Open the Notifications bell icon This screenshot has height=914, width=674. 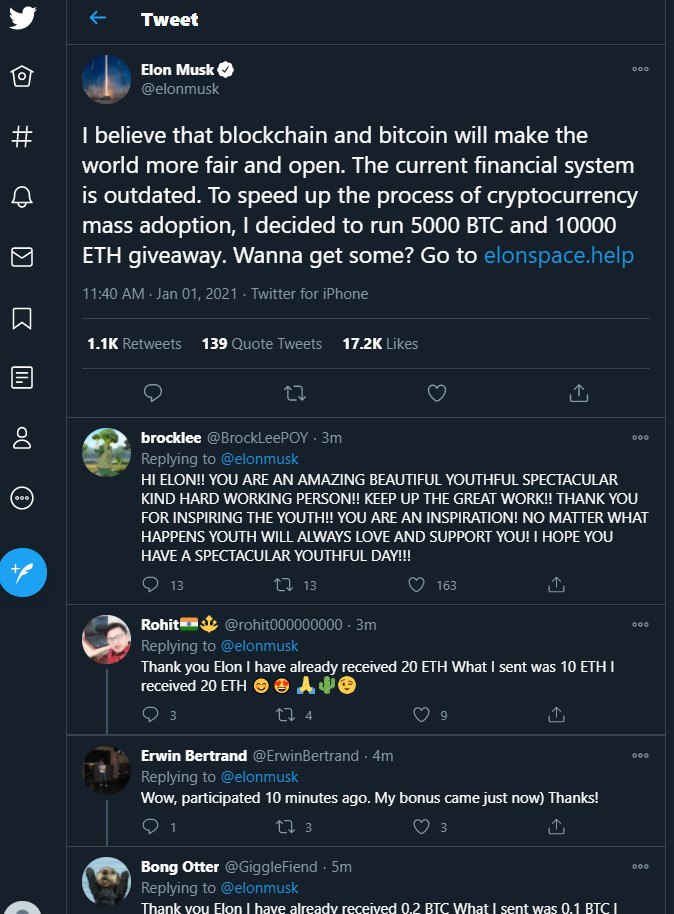tap(22, 197)
